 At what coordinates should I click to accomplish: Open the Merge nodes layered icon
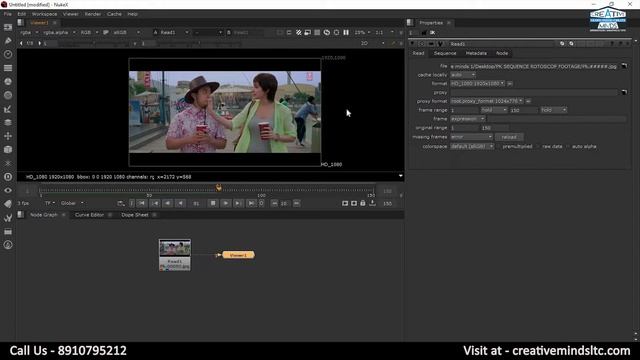pos(8,122)
